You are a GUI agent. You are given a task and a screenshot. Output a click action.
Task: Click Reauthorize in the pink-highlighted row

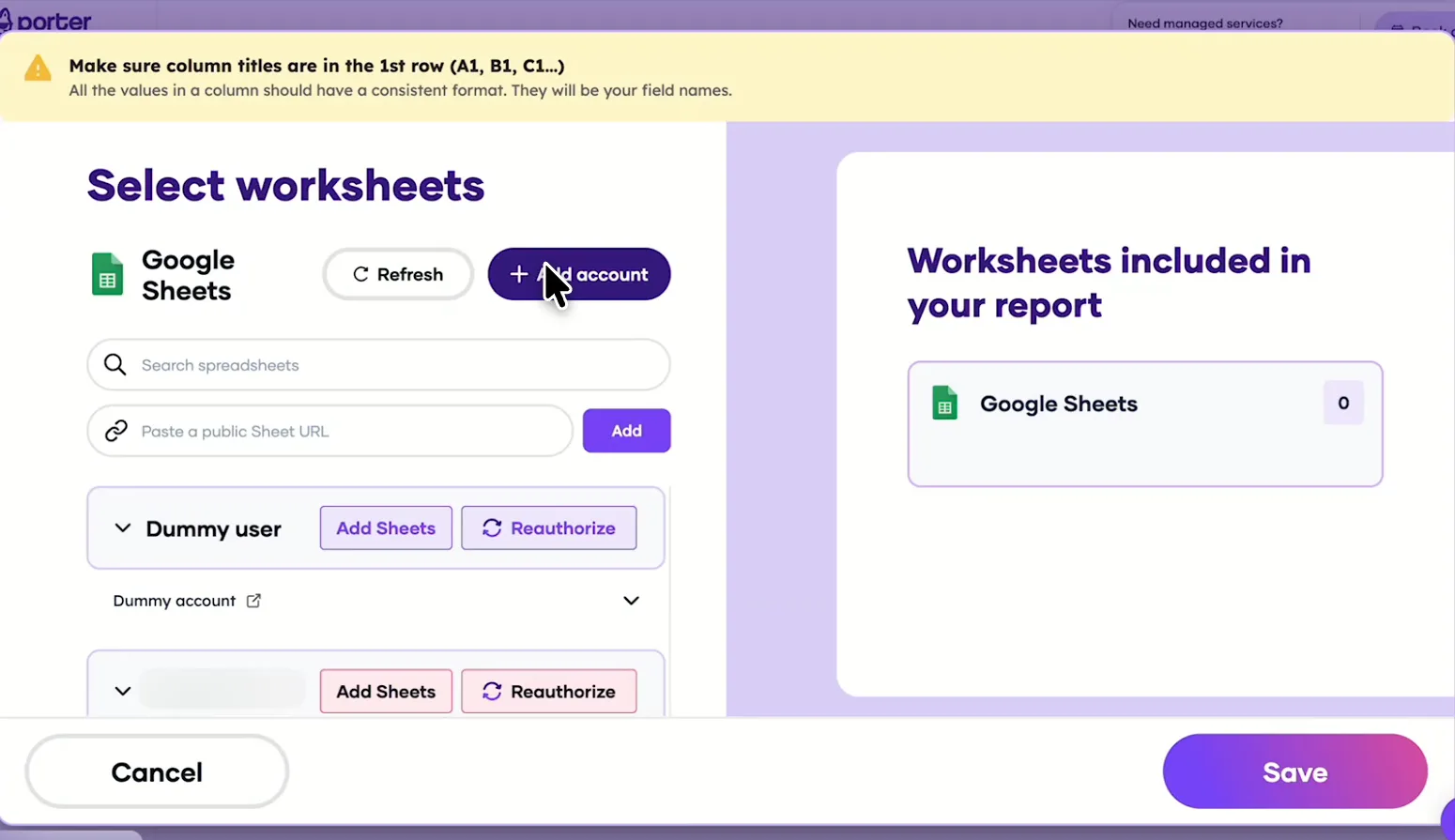point(549,692)
